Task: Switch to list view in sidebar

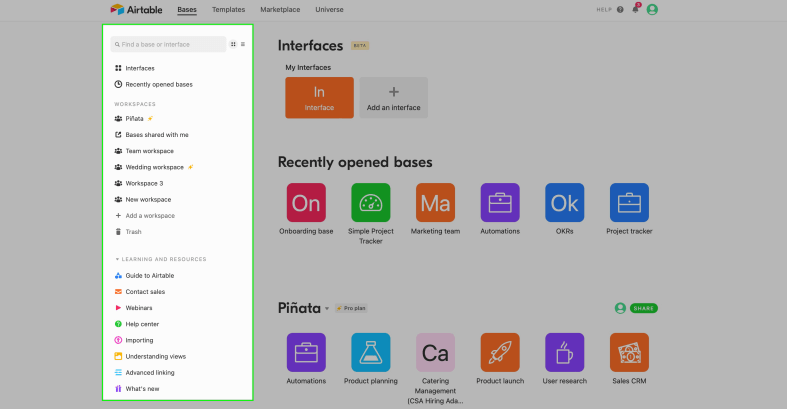Action: (243, 44)
